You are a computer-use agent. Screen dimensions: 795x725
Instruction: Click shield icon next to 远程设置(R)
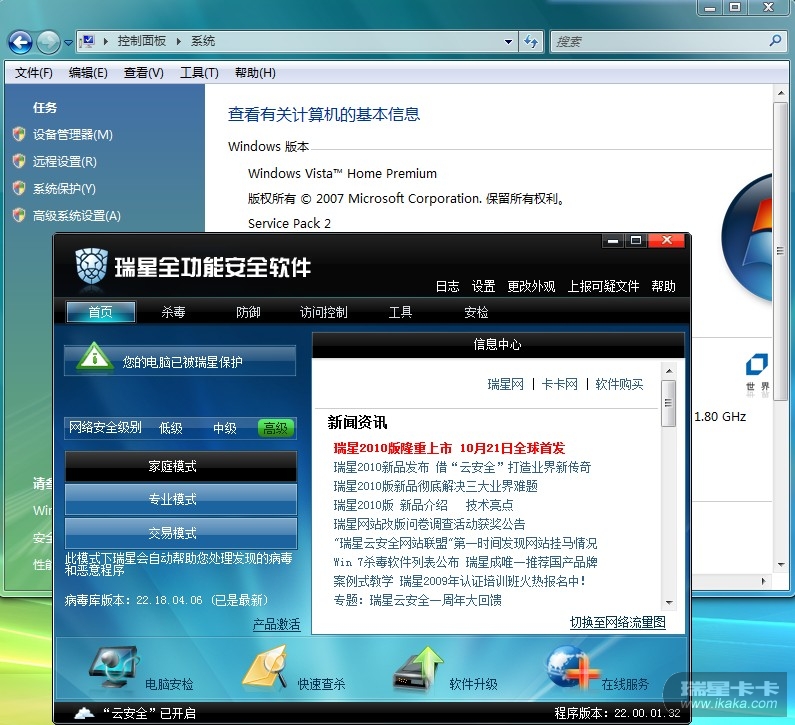tap(19, 161)
